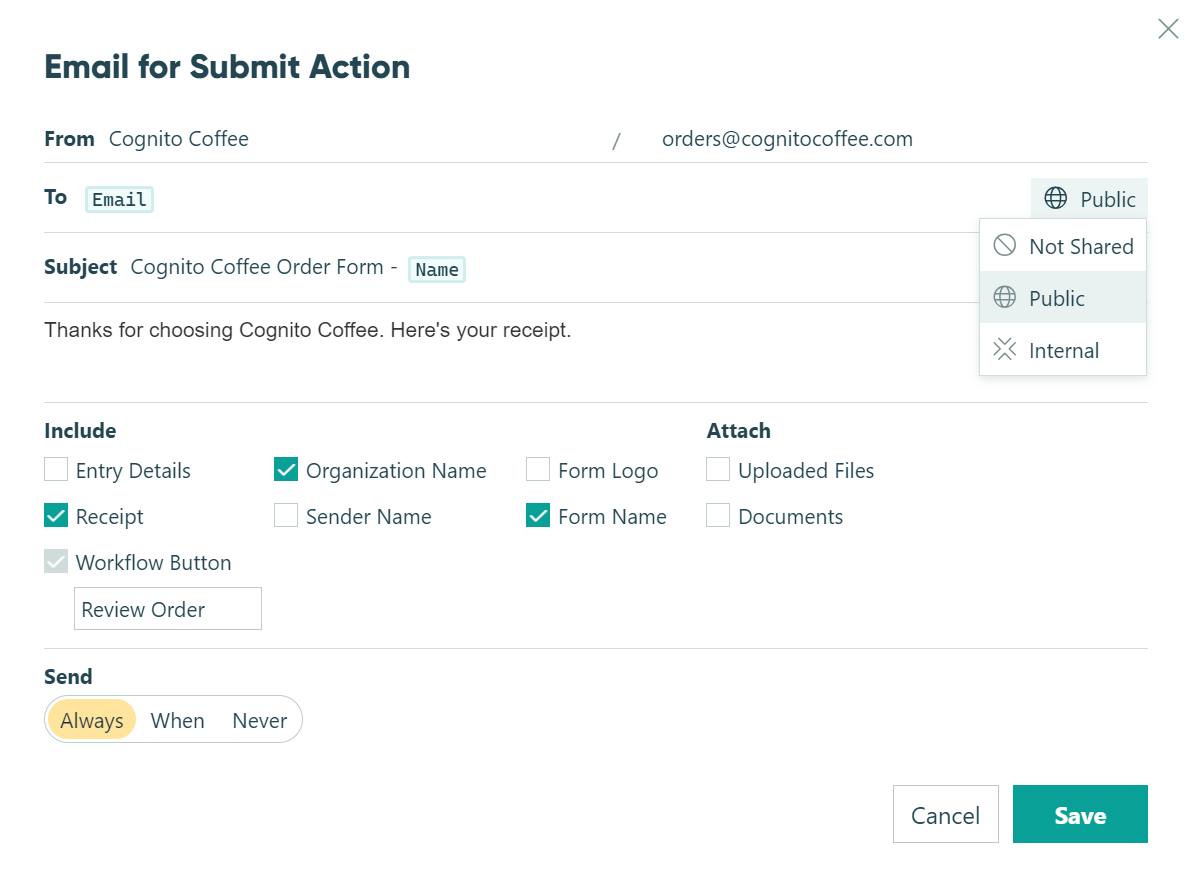Click the Email token in To field

119,199
